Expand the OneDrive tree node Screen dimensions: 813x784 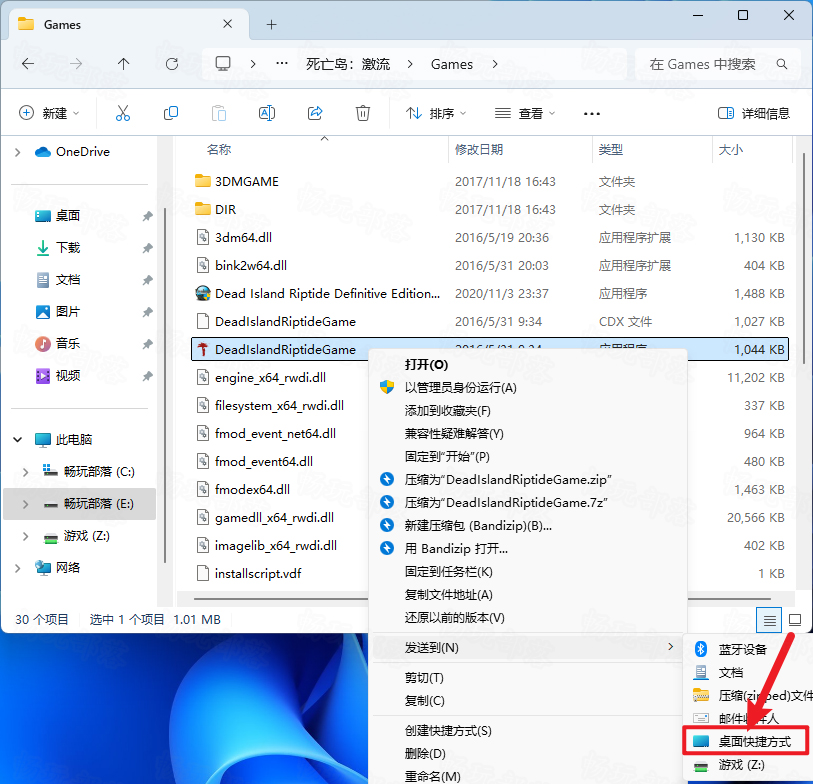click(x=18, y=152)
